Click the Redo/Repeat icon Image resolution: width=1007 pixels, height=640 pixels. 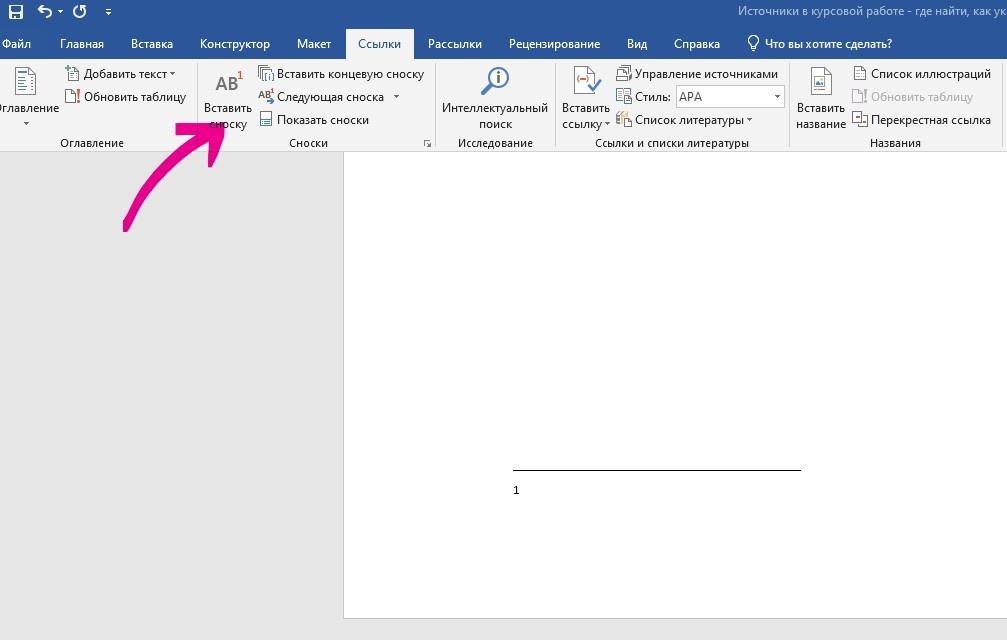point(80,12)
